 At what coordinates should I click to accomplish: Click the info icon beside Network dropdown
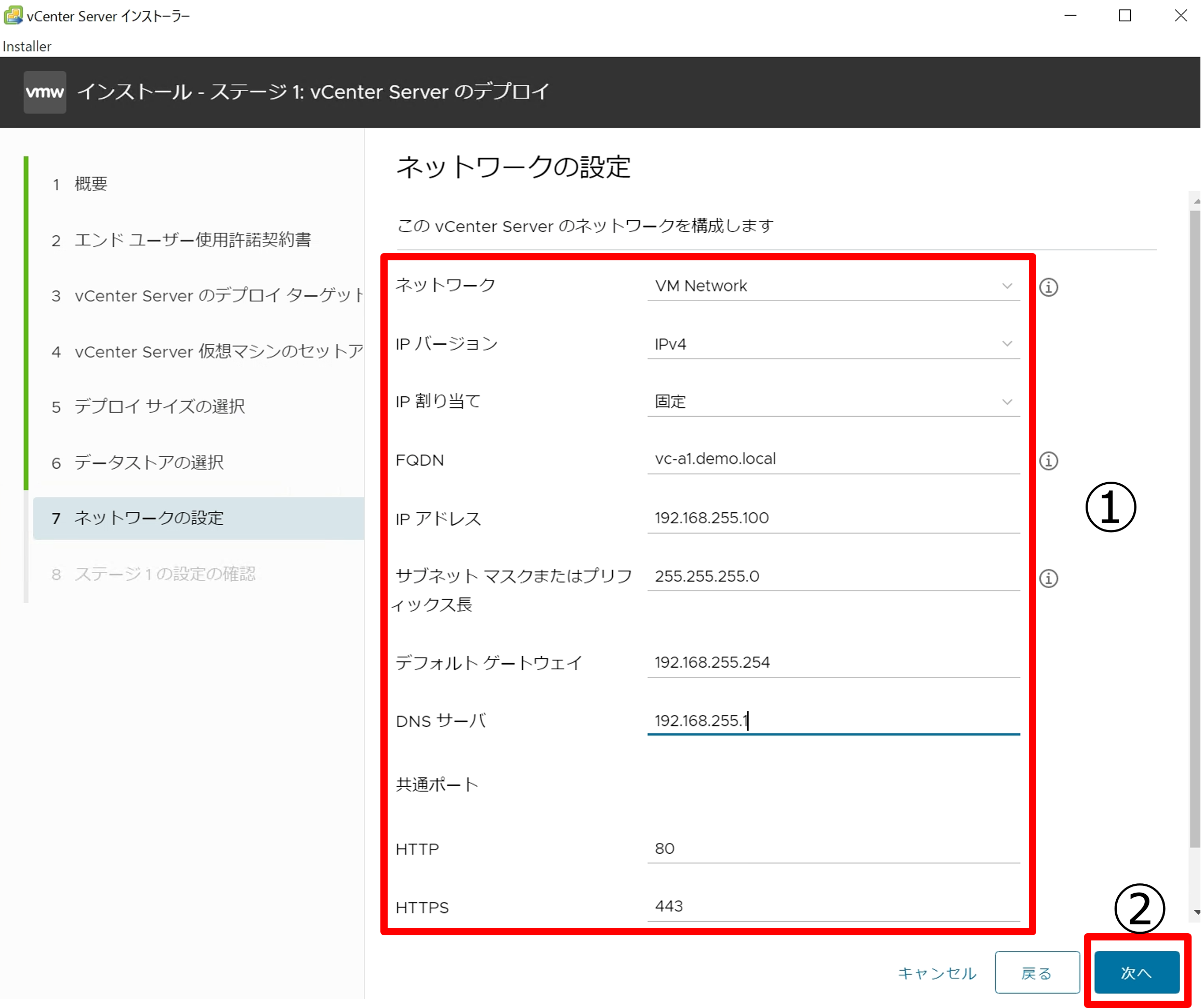point(1048,287)
